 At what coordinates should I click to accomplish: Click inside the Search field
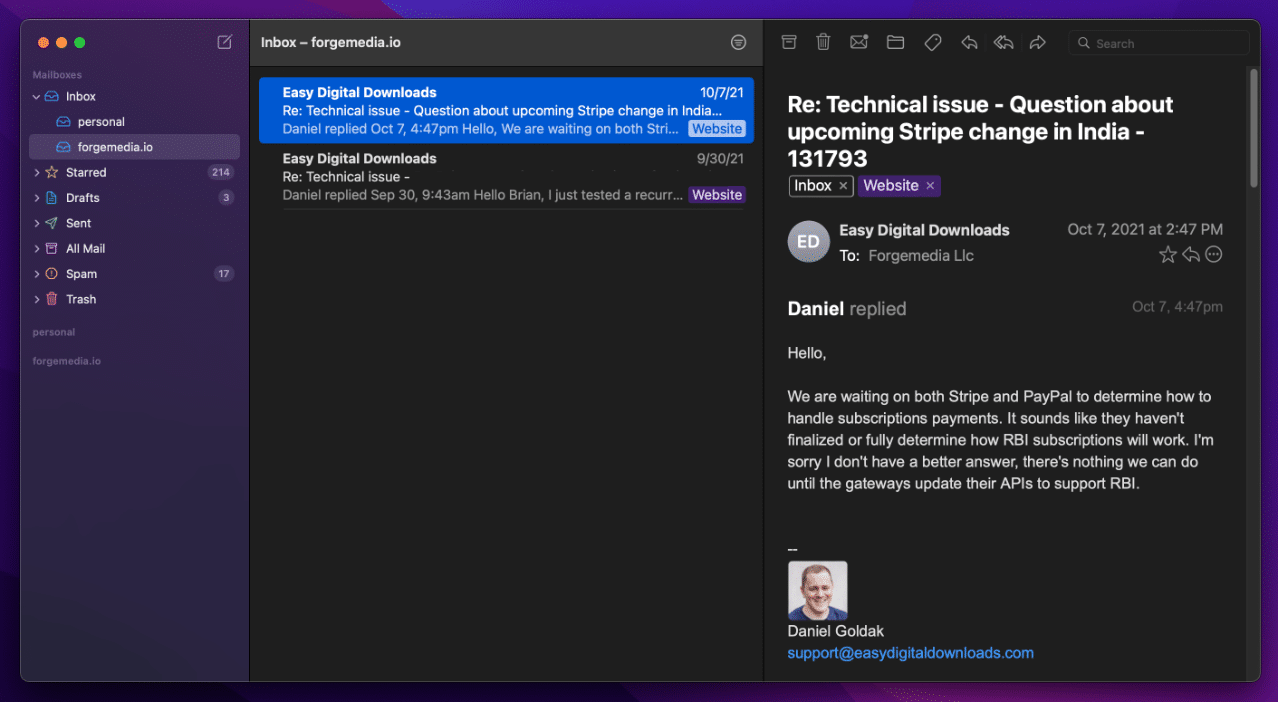1158,42
